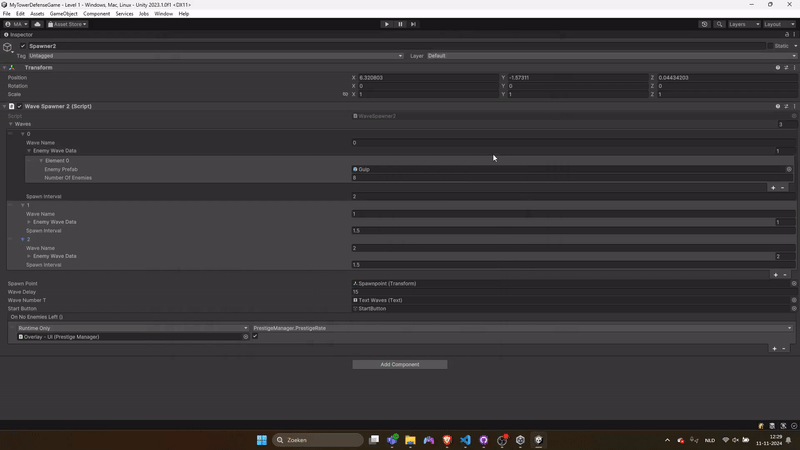Open the Window menu

point(163,14)
